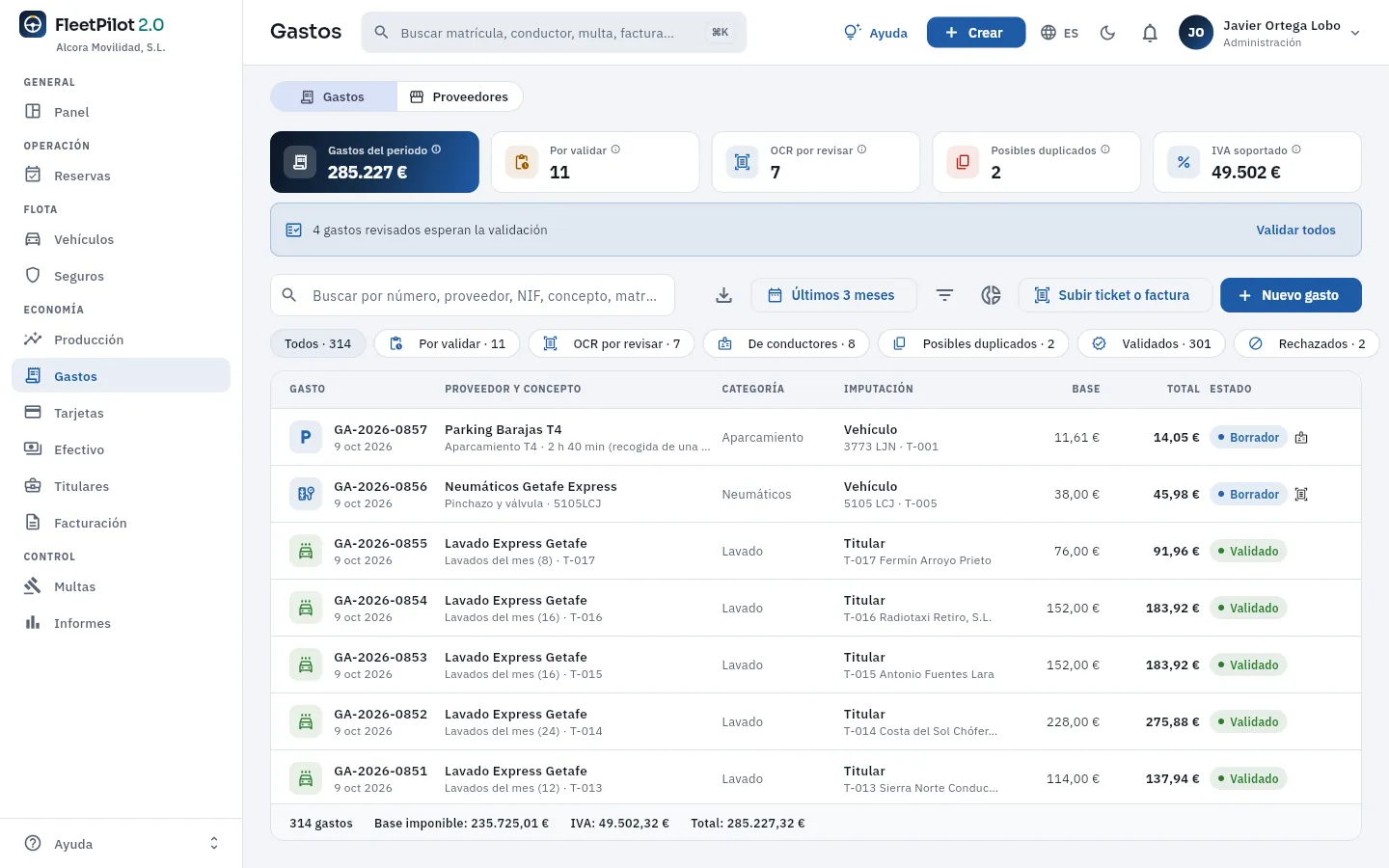This screenshot has height=868, width=1389.
Task: Click the Buscar por número, proveedor field
Action: coord(473,295)
